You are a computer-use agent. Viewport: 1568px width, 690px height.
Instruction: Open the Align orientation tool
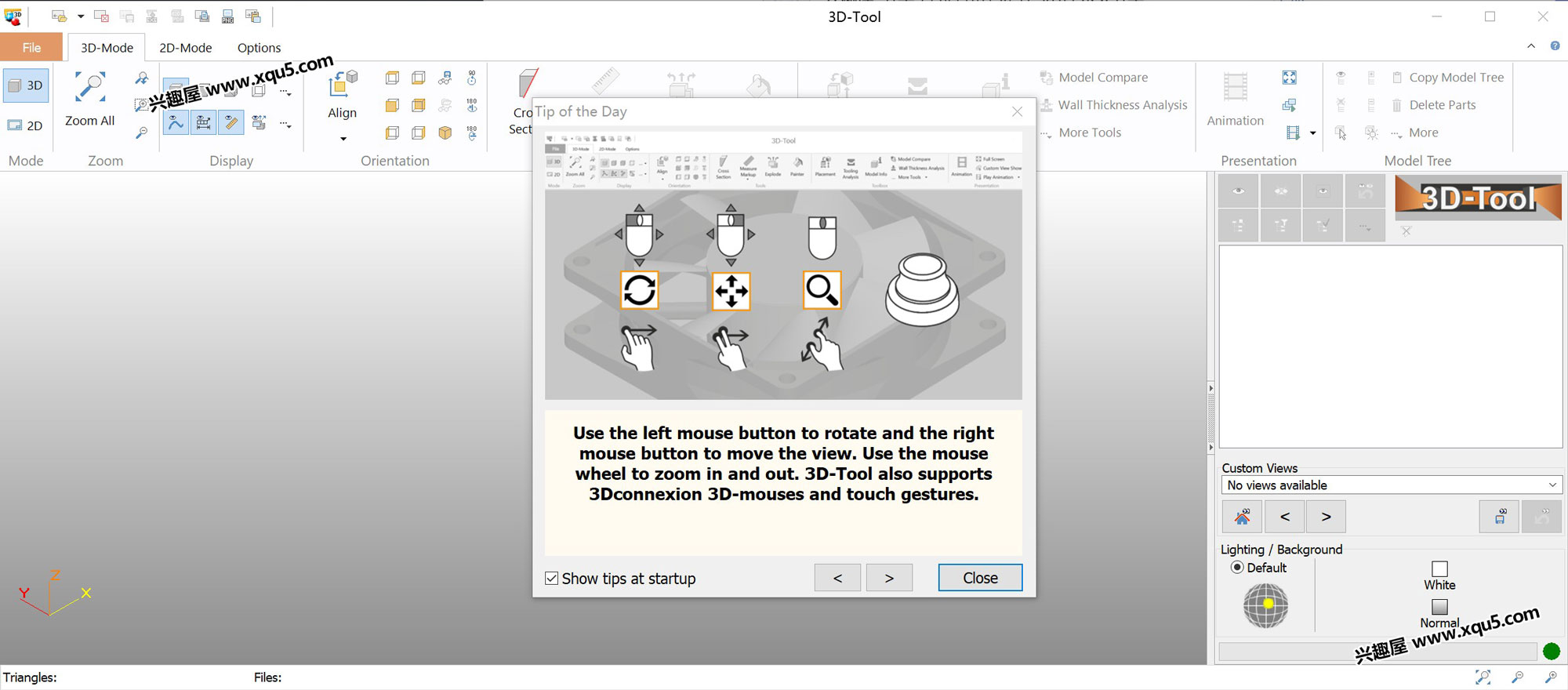coord(343,96)
